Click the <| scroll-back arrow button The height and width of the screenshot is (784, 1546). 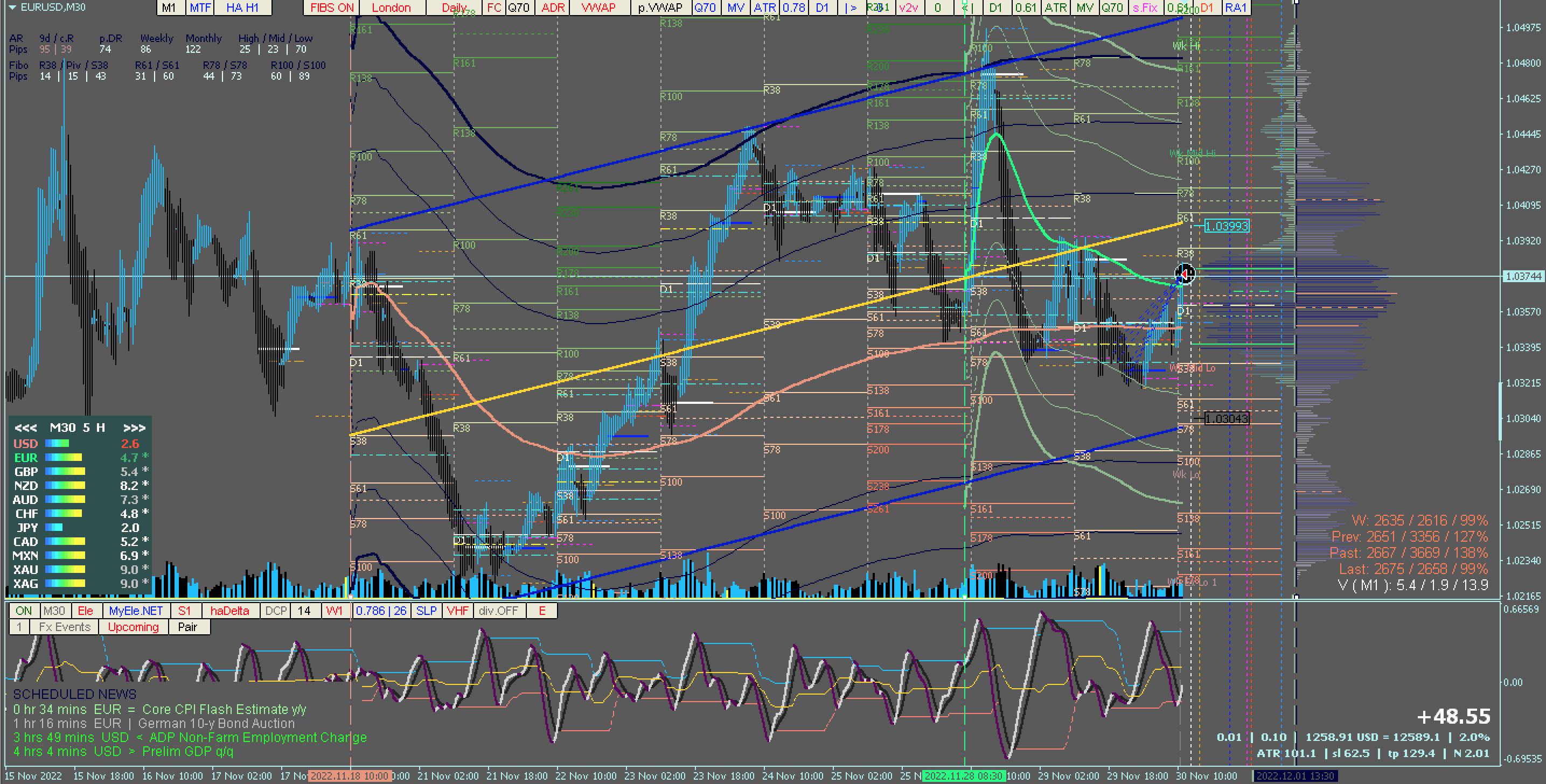[967, 8]
